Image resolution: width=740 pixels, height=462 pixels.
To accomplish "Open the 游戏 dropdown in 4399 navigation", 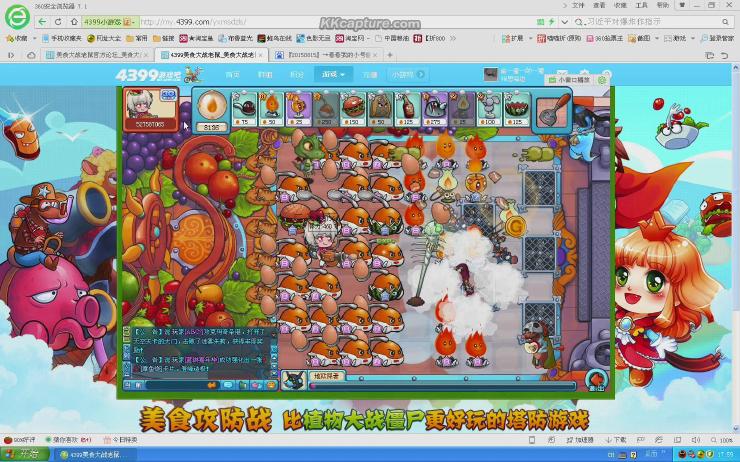I will 330,74.
